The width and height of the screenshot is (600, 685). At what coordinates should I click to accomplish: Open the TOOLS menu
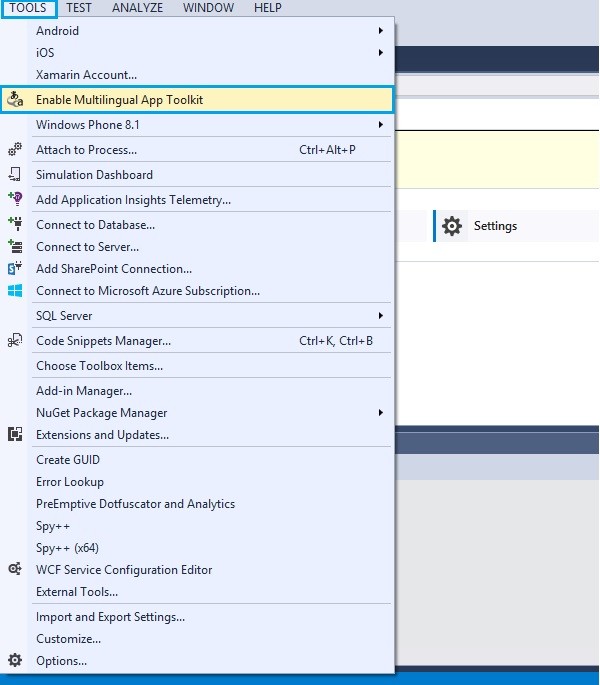(x=28, y=8)
